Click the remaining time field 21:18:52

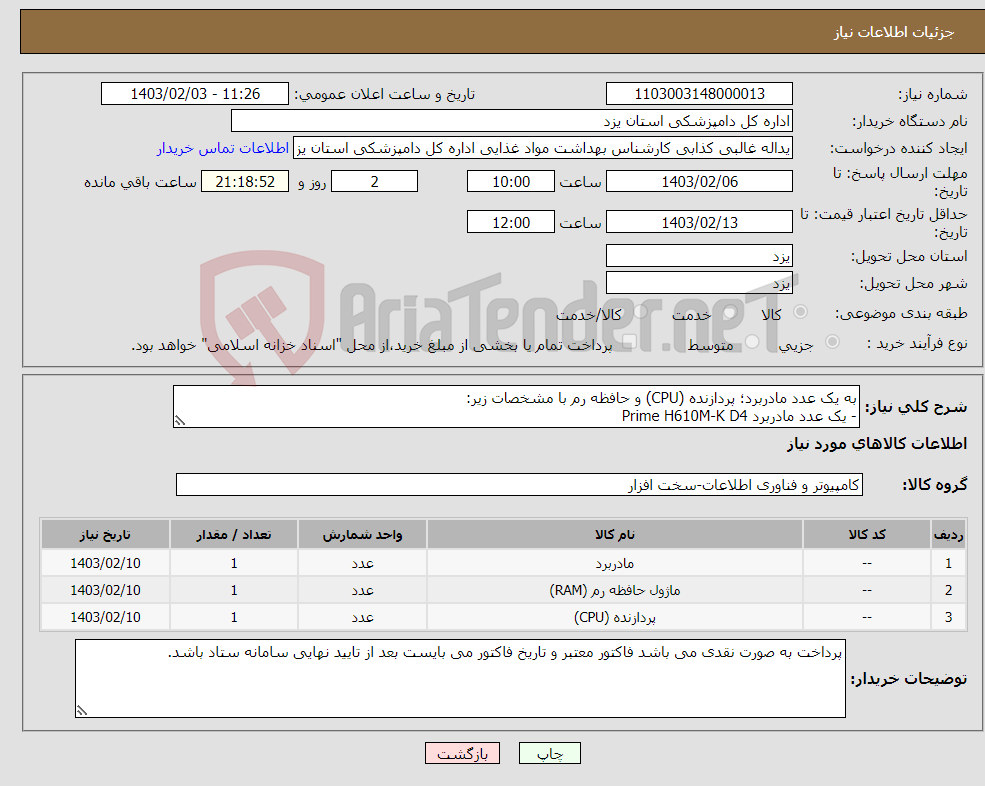[245, 182]
